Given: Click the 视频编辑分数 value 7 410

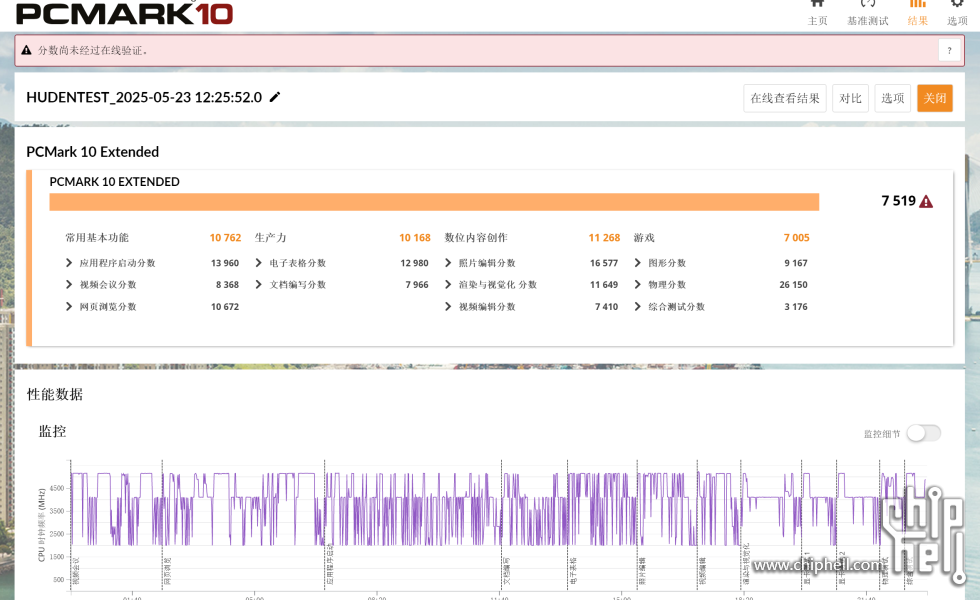Looking at the screenshot, I should point(606,306).
